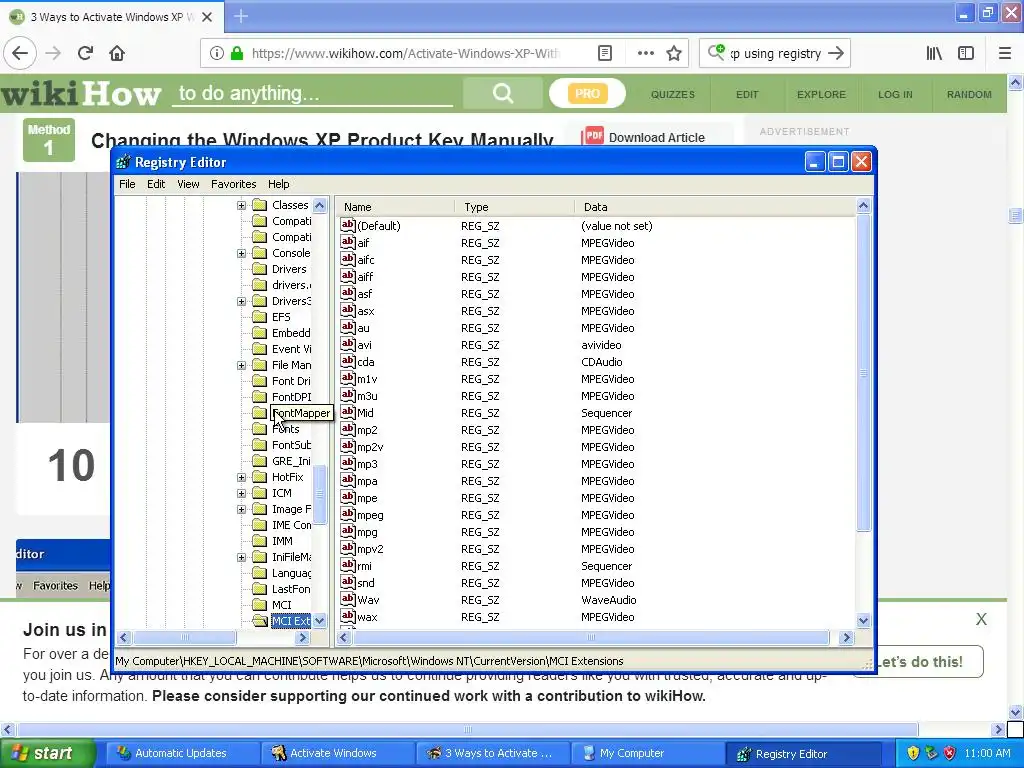Click values pane vertical scrollbar thumb
The image size is (1024, 768).
[863, 372]
